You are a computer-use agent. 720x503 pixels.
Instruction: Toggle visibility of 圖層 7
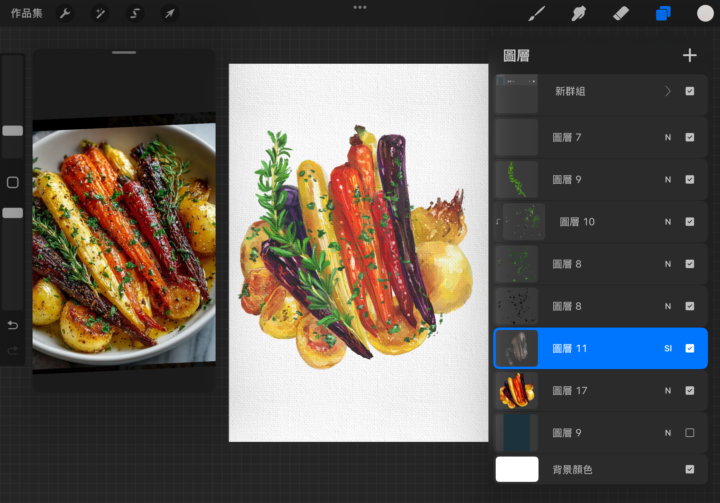pyautogui.click(x=689, y=137)
